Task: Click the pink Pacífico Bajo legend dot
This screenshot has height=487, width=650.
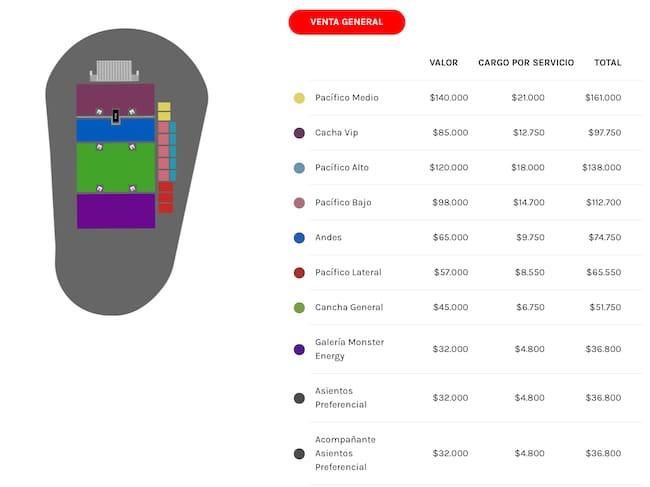Action: click(x=299, y=203)
